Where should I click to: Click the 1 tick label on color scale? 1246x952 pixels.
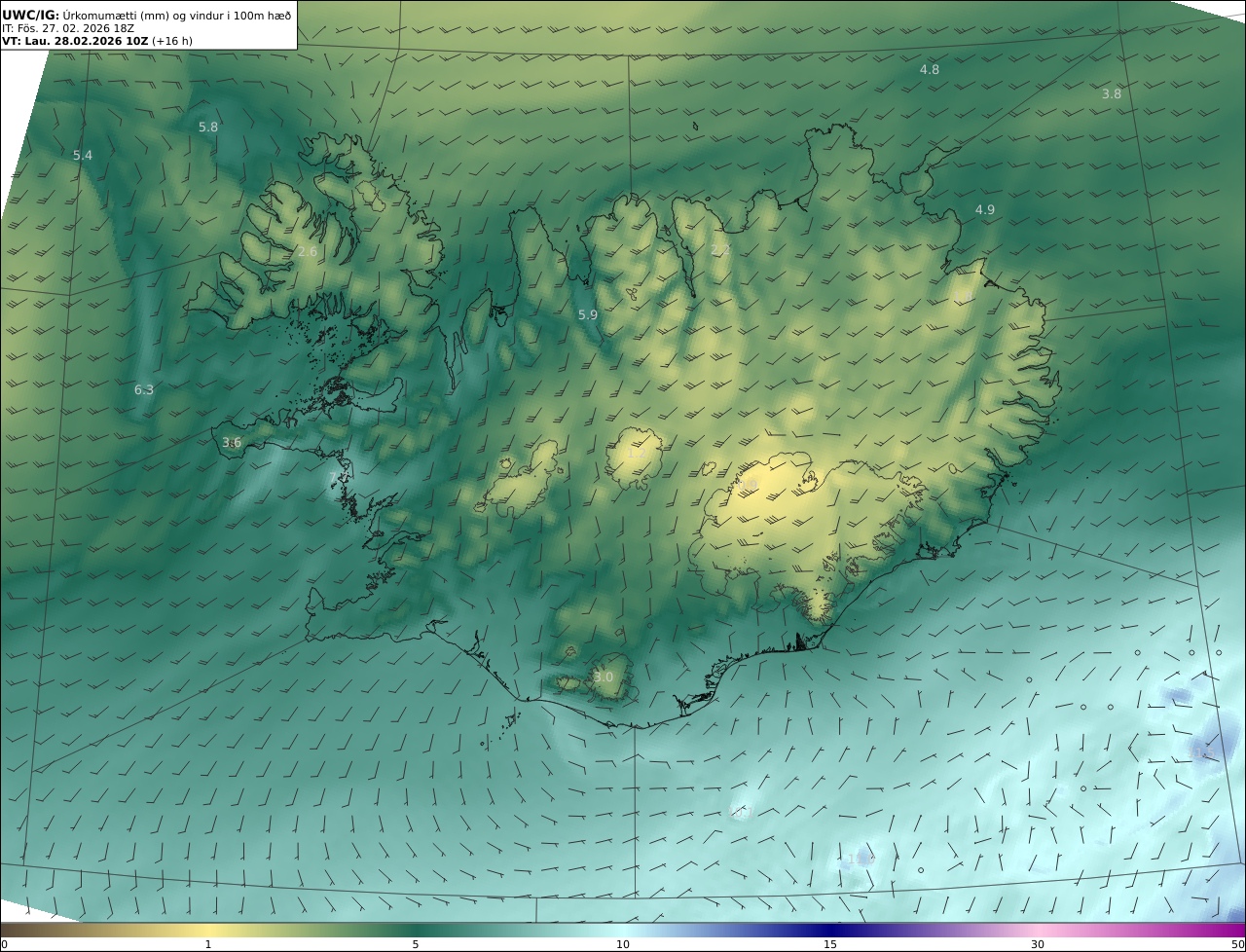pos(207,944)
